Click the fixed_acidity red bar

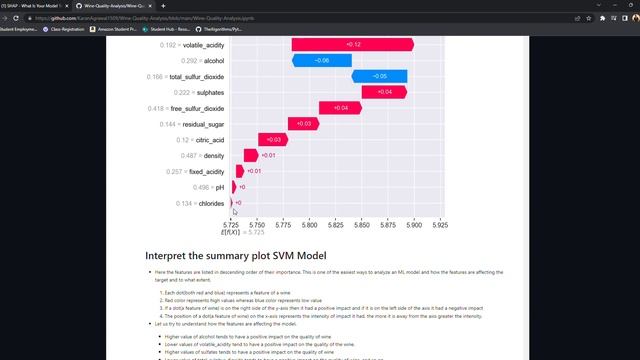pos(240,171)
